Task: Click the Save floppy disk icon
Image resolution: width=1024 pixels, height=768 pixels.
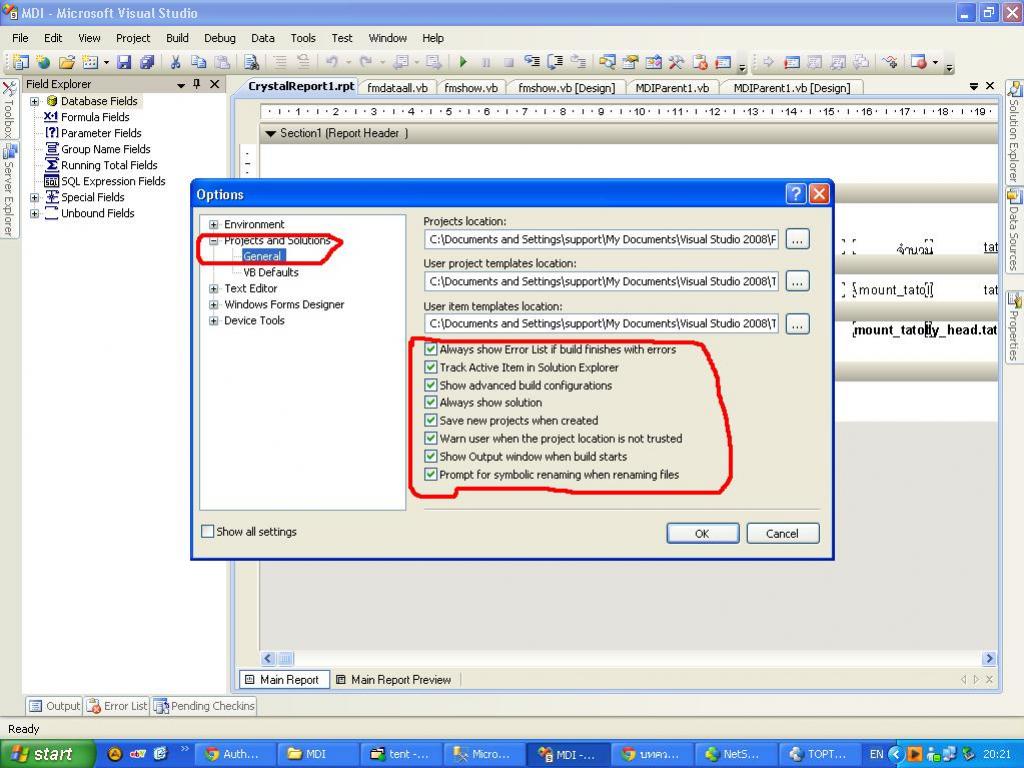Action: [124, 62]
